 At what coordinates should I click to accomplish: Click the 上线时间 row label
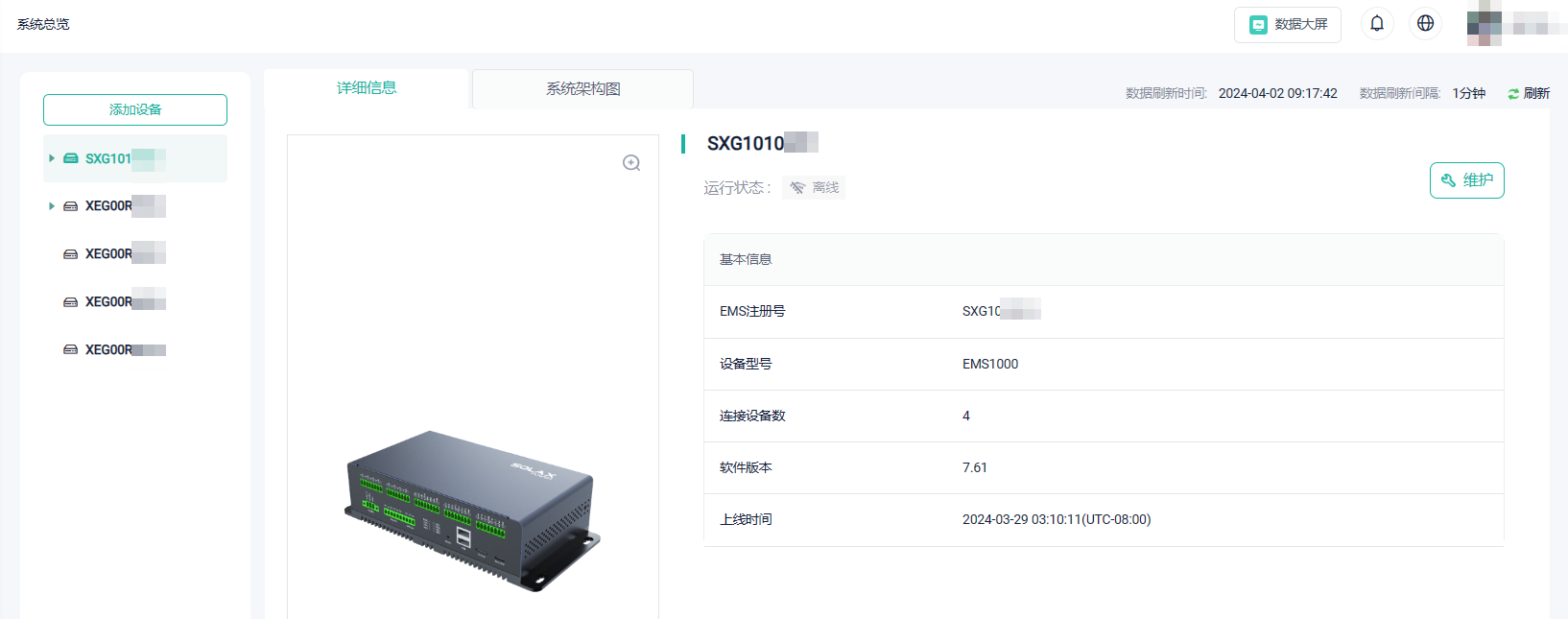(x=746, y=519)
